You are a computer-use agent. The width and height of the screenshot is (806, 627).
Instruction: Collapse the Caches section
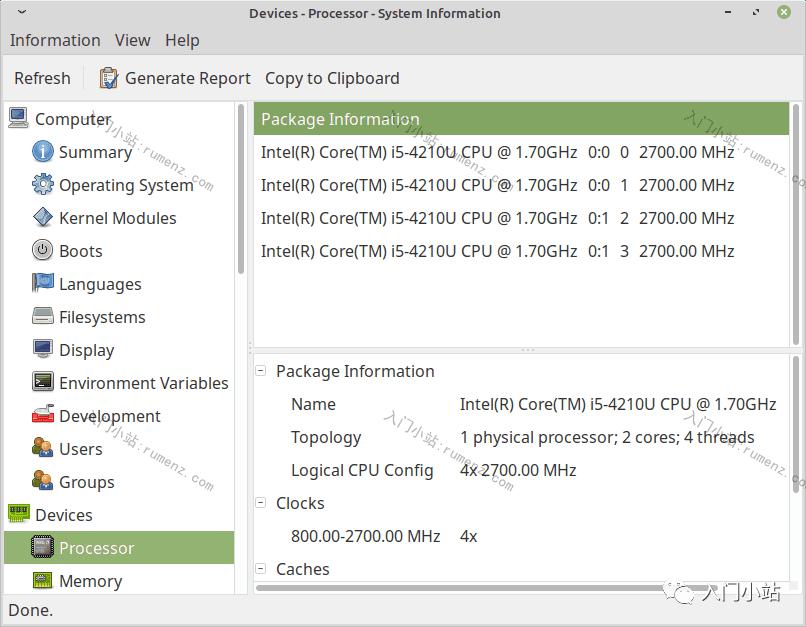pos(261,568)
